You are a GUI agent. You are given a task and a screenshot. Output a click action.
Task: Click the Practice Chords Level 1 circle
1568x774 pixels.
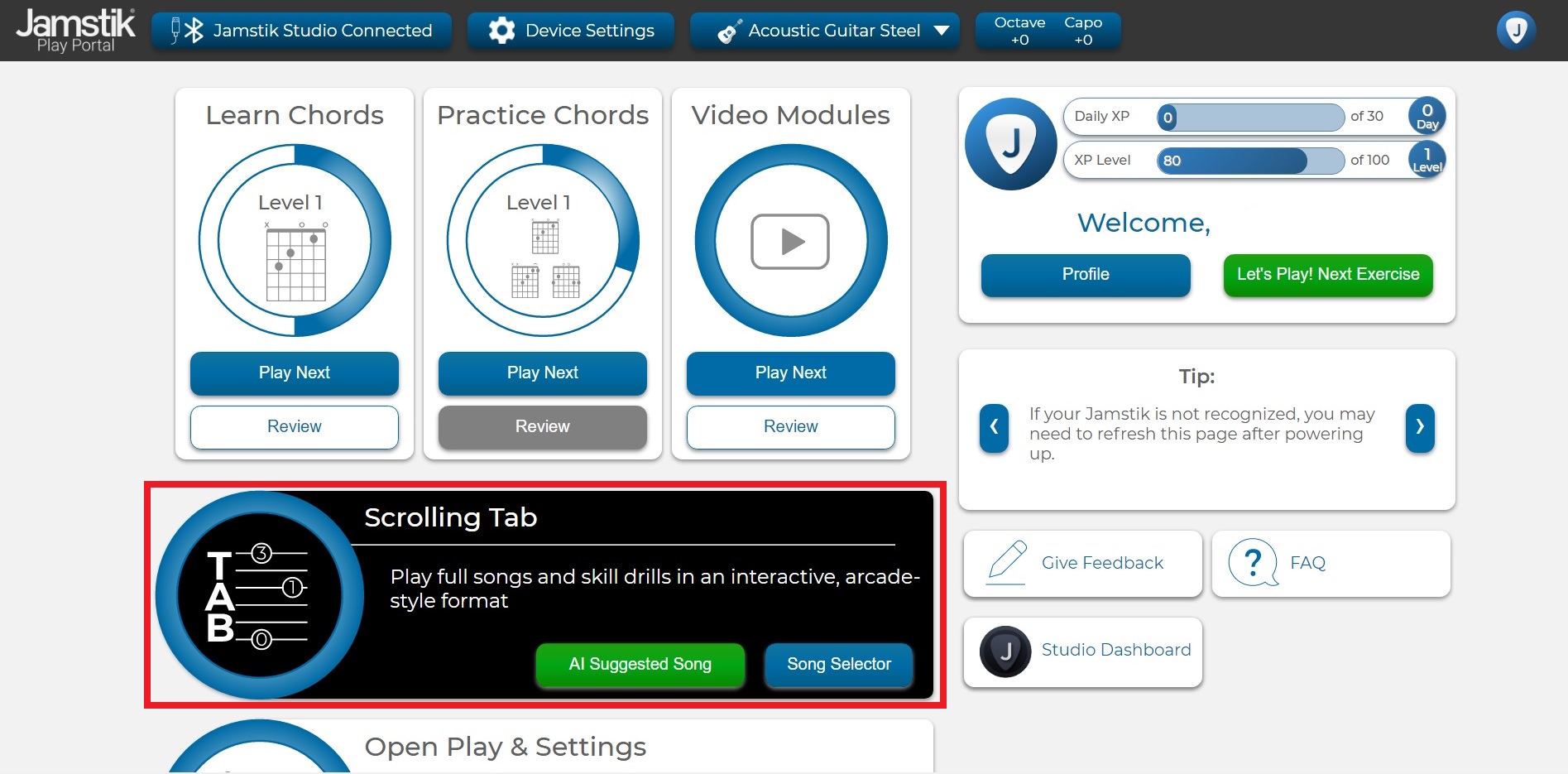[543, 241]
